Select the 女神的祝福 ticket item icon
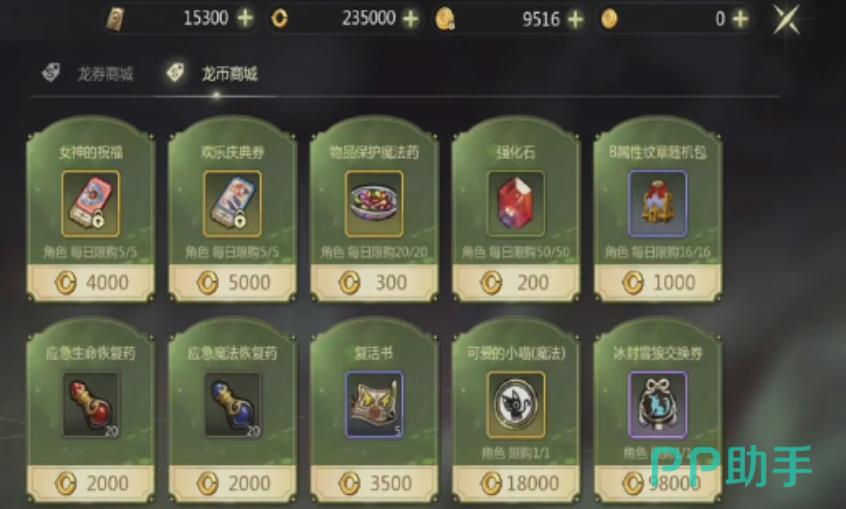Viewport: 846px width, 509px height. 91,204
